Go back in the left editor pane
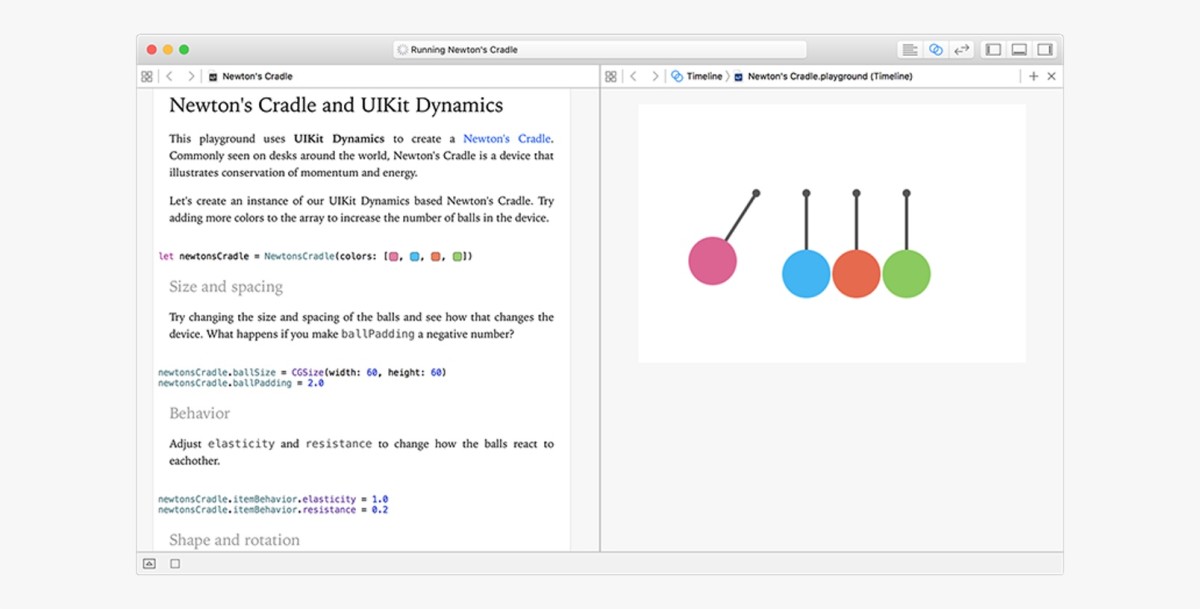This screenshot has width=1200, height=609. coord(170,76)
